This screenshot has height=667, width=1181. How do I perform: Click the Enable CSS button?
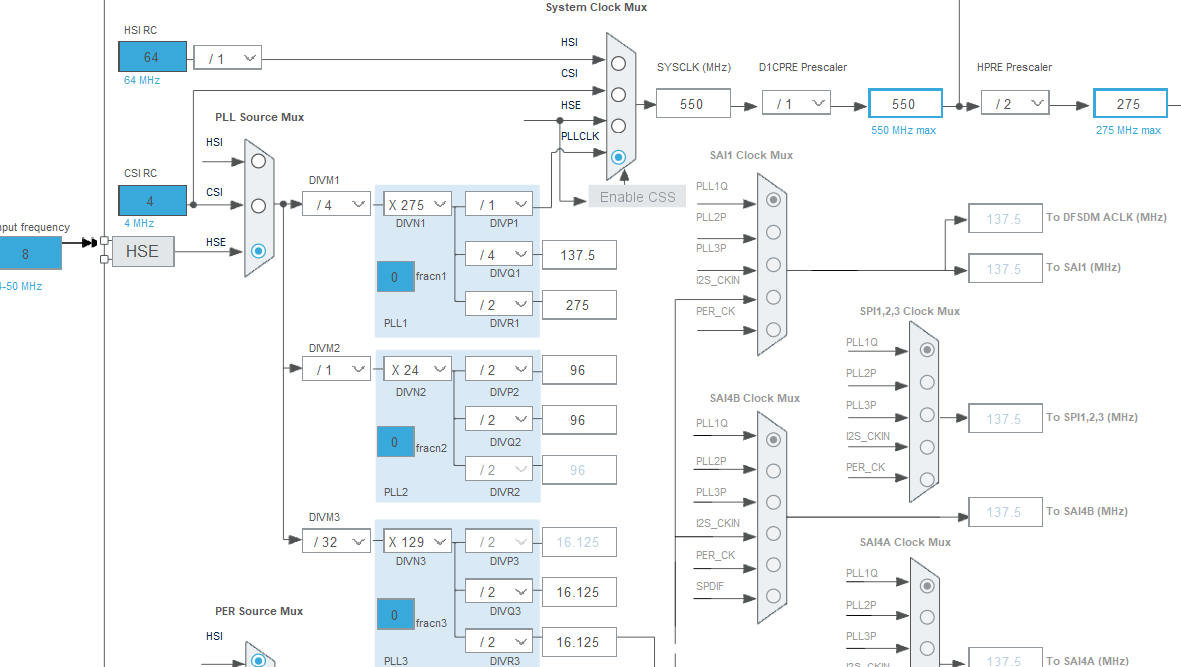pos(637,197)
